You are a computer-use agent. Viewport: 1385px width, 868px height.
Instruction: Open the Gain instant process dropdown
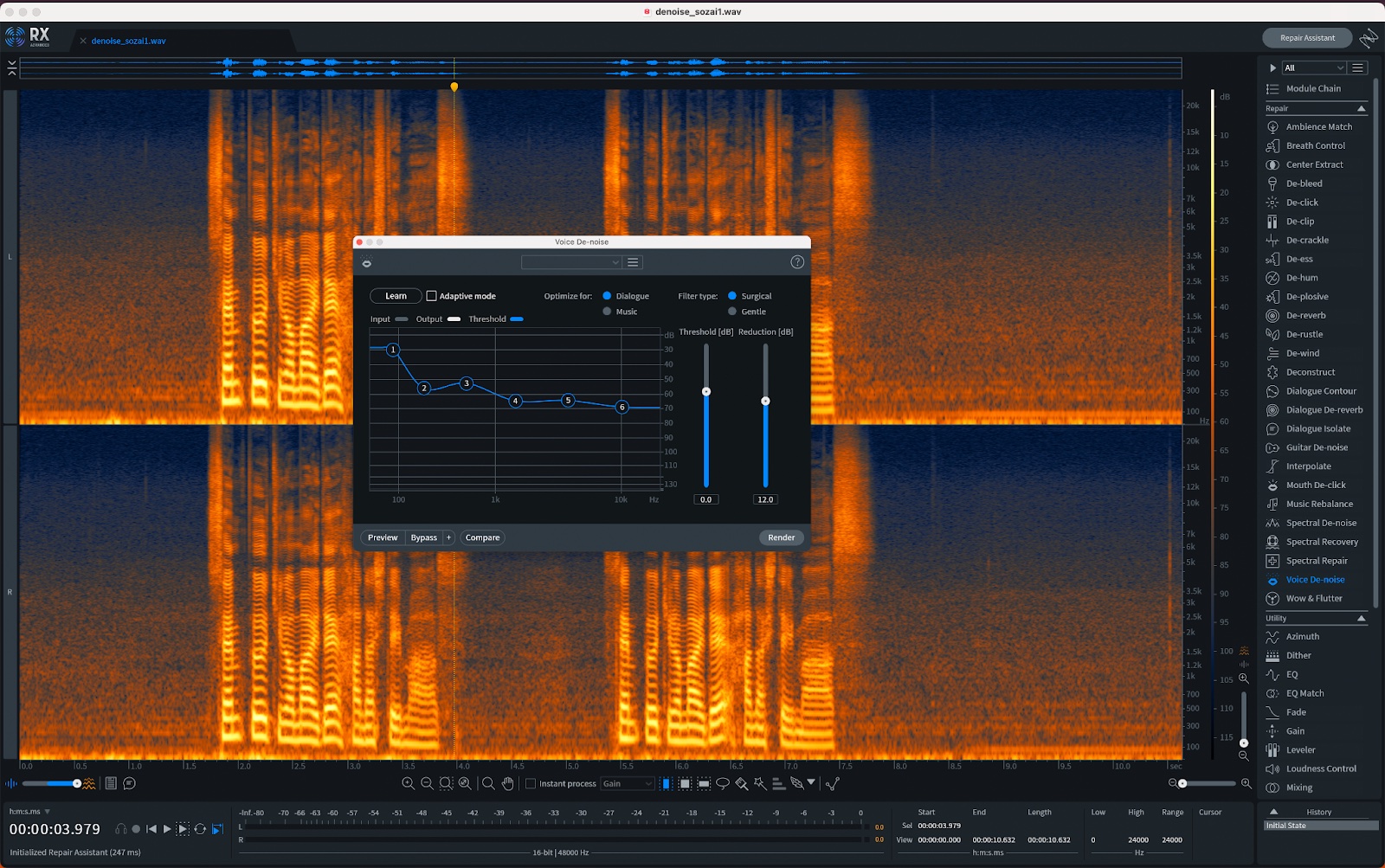[x=628, y=784]
